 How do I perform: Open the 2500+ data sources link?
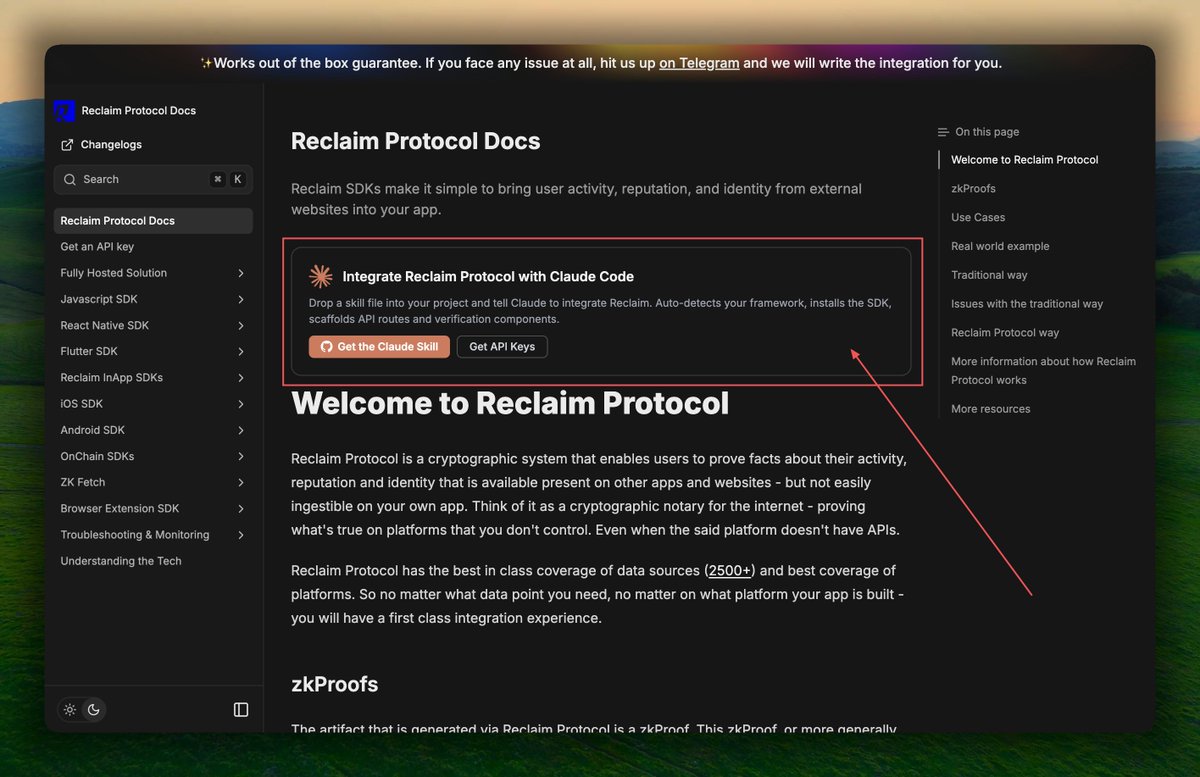(731, 571)
